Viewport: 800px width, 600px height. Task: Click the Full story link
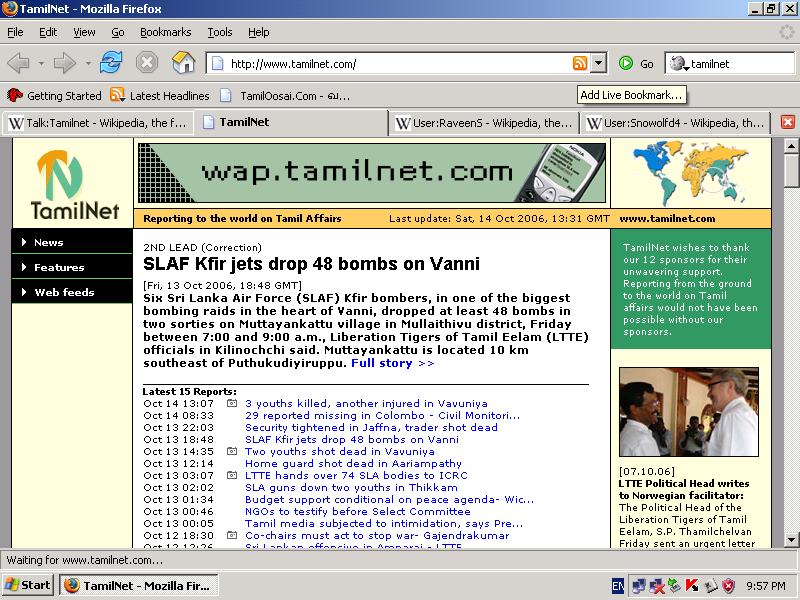click(x=392, y=363)
